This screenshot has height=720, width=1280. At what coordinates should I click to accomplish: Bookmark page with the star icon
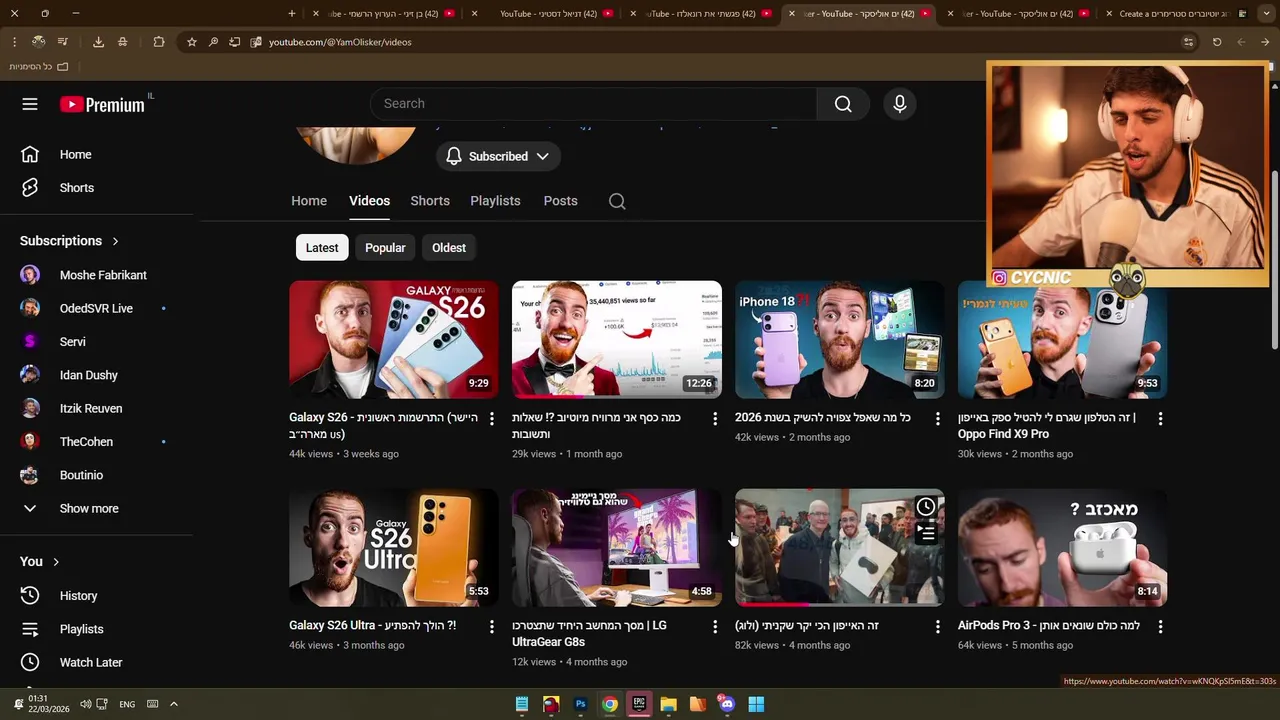click(192, 42)
